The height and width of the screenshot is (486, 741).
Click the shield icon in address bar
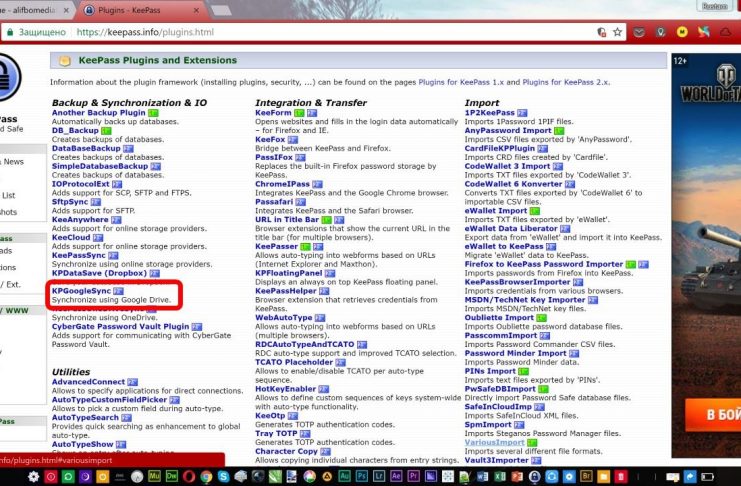tap(602, 32)
